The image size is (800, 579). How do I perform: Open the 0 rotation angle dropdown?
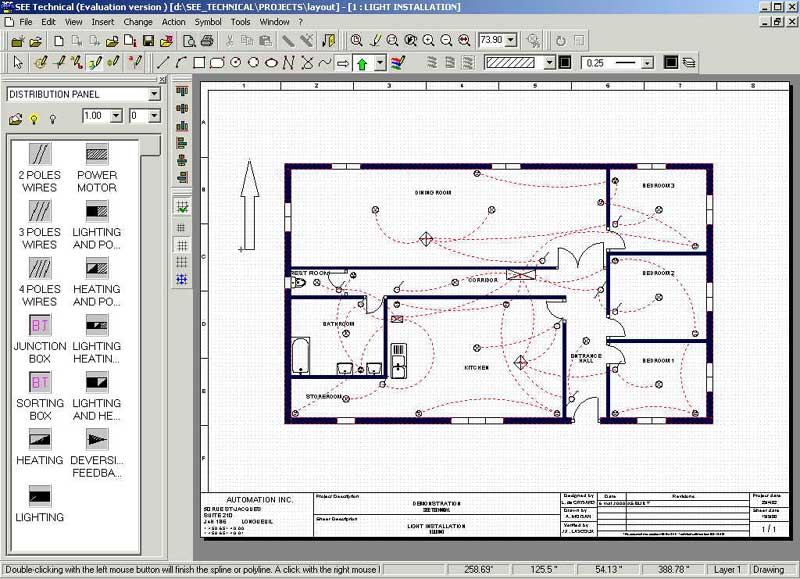point(154,116)
